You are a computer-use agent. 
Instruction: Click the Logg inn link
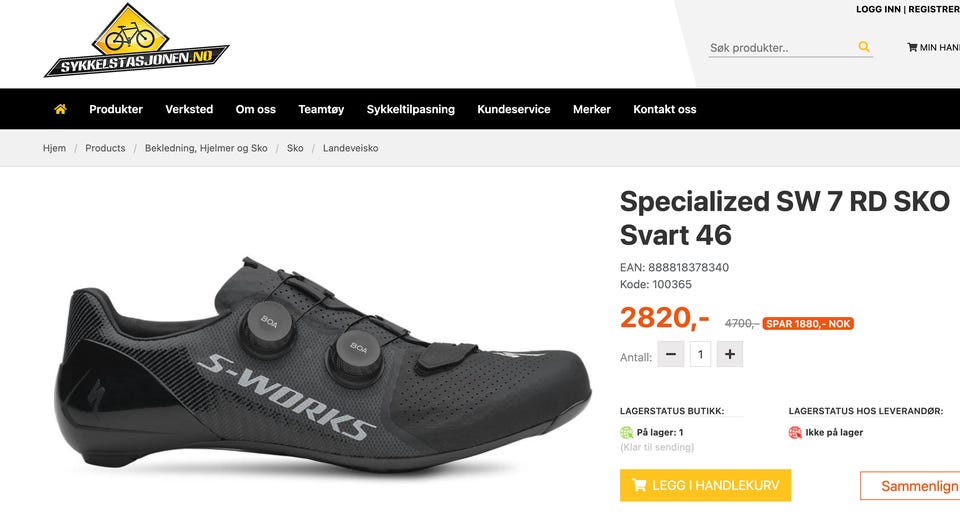tap(878, 9)
